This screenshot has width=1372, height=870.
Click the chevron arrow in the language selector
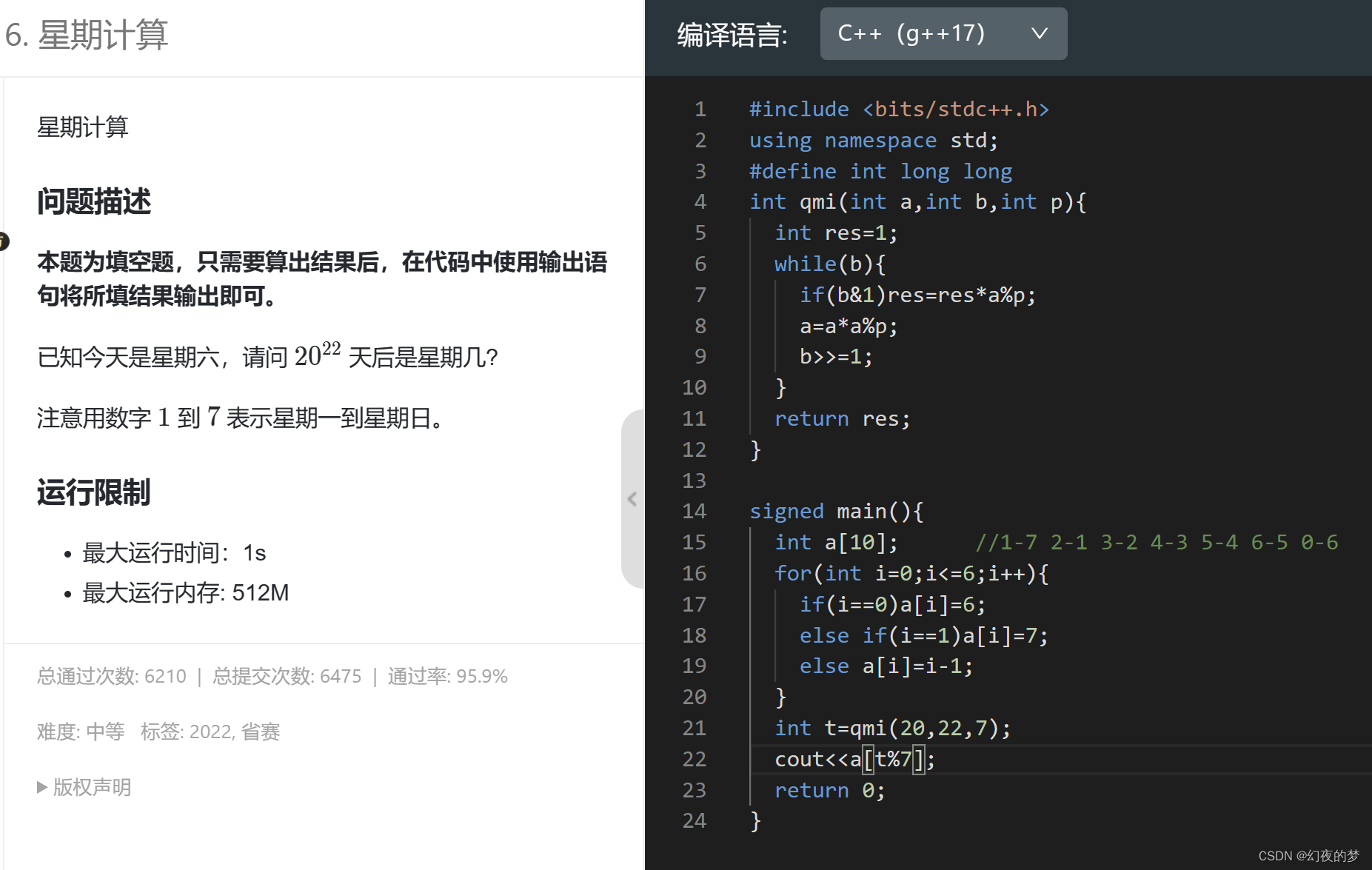click(x=1040, y=33)
